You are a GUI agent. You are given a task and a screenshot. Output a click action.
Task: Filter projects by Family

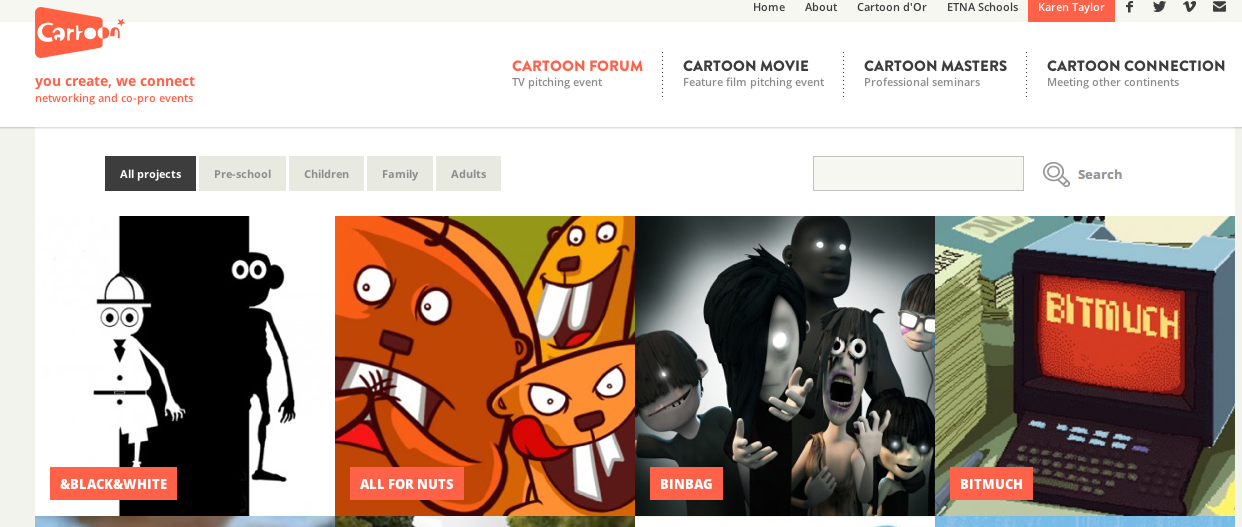coord(400,174)
